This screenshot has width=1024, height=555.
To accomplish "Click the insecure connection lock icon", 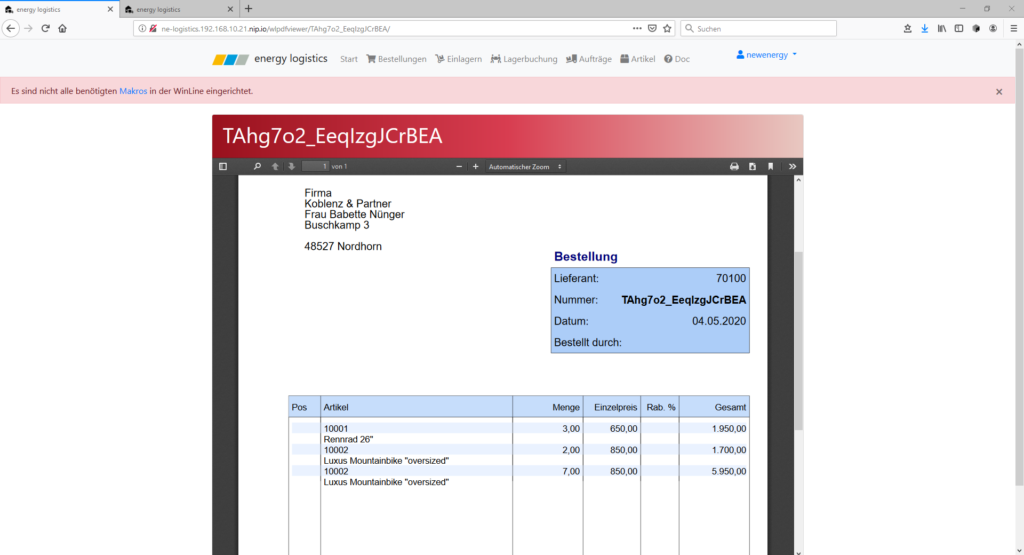I will (x=153, y=28).
